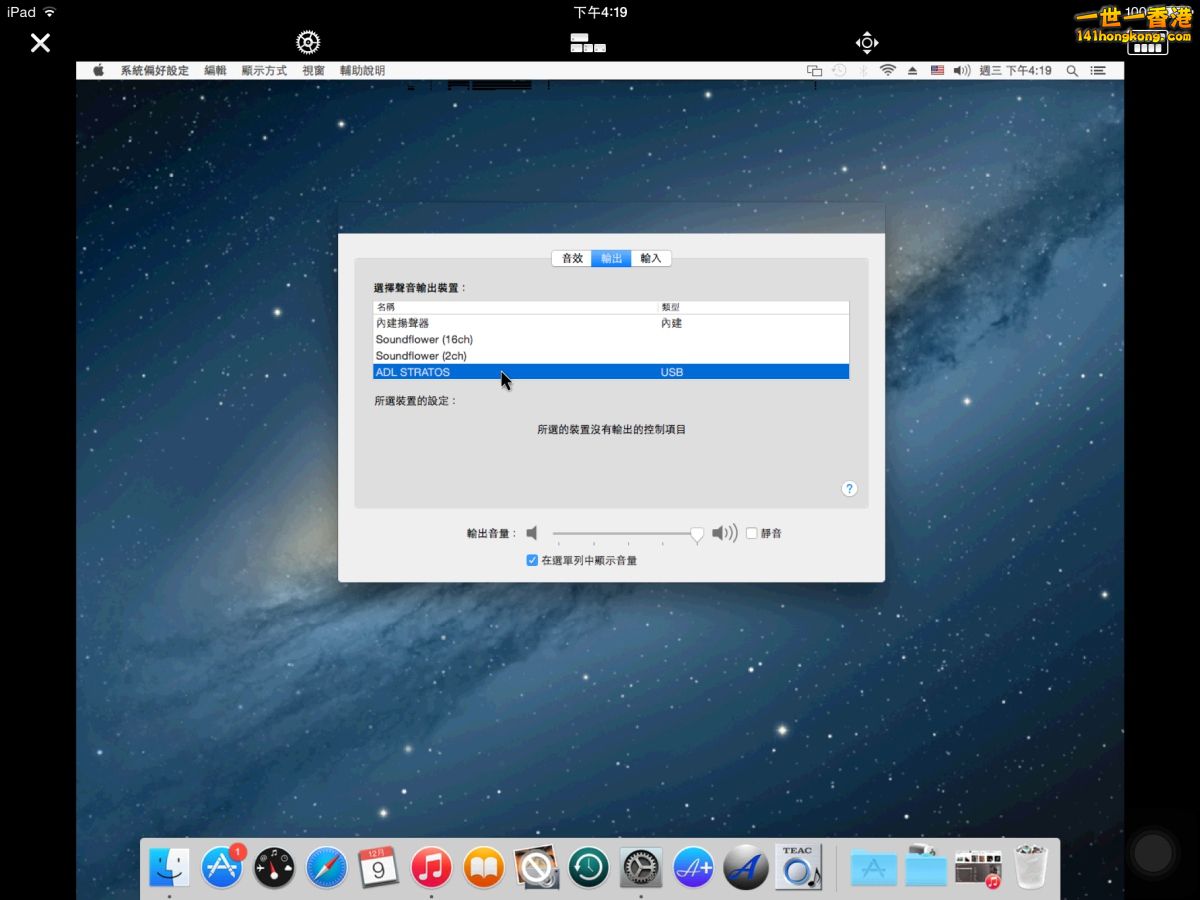Viewport: 1200px width, 900px height.
Task: Open the volume menu in menu bar
Action: point(961,71)
